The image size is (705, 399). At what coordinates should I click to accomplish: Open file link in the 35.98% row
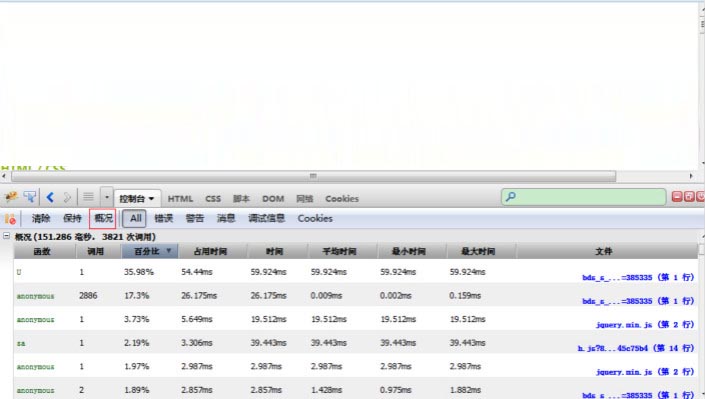pos(638,277)
